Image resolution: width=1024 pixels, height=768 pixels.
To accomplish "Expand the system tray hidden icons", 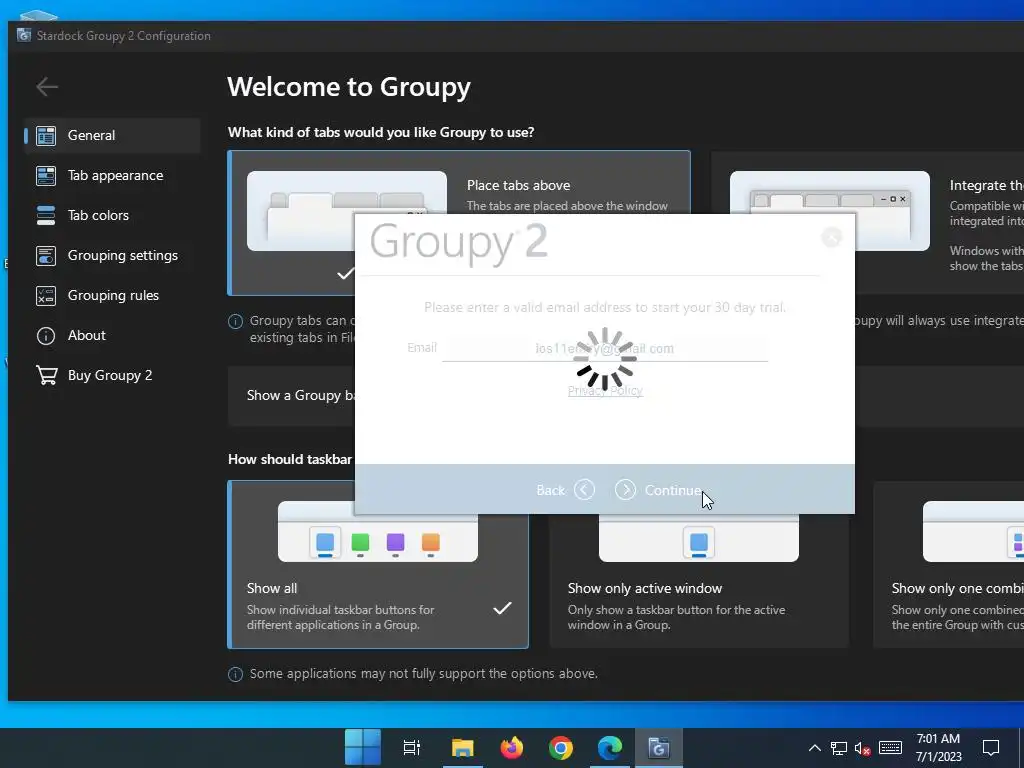I will coord(814,748).
